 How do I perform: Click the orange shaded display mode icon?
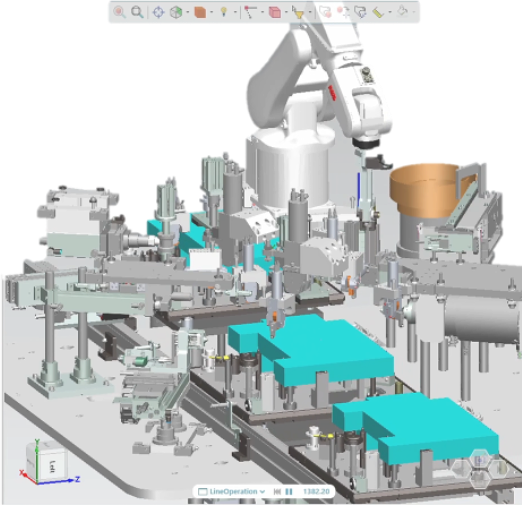tap(200, 12)
